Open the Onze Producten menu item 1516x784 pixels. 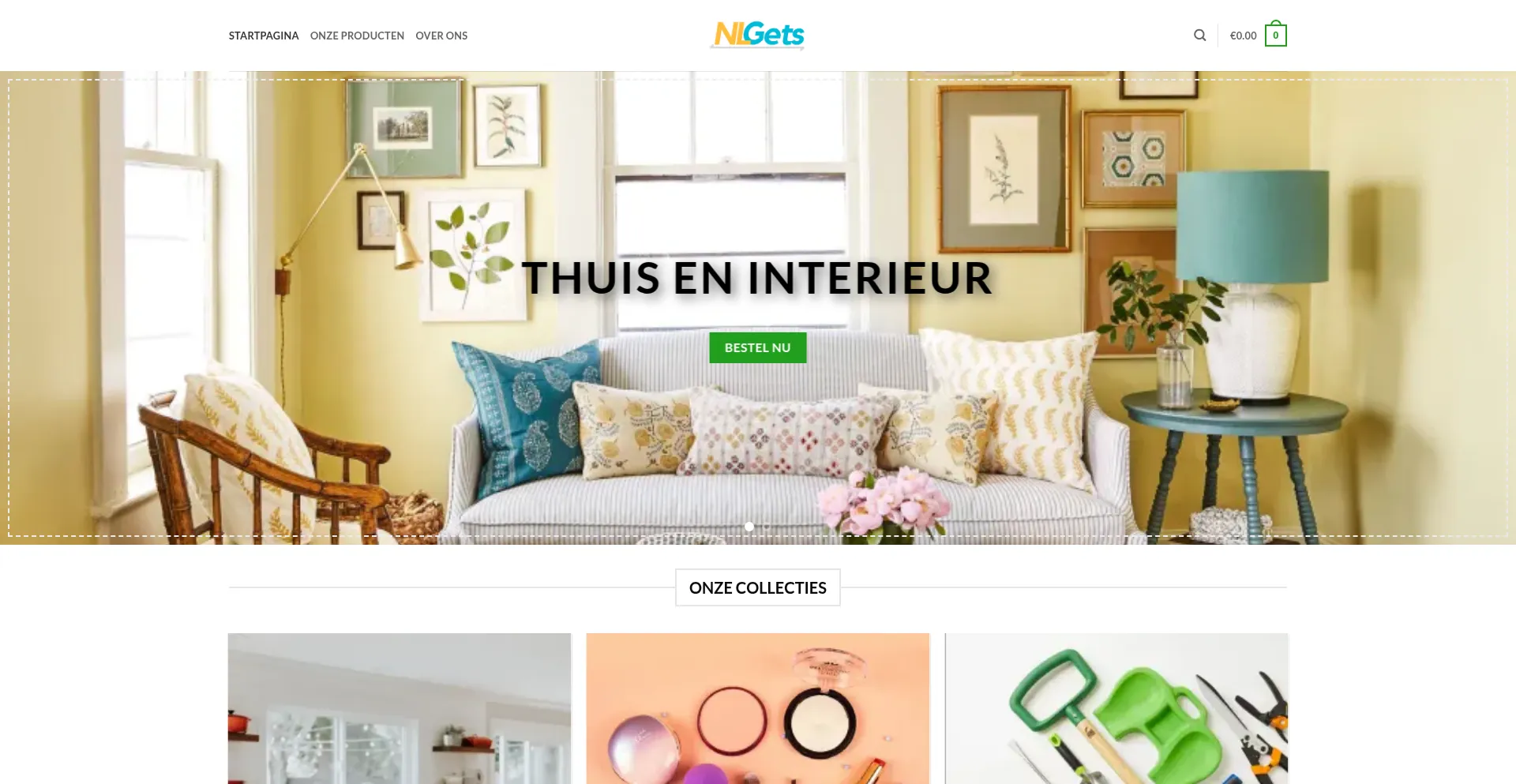pyautogui.click(x=357, y=36)
